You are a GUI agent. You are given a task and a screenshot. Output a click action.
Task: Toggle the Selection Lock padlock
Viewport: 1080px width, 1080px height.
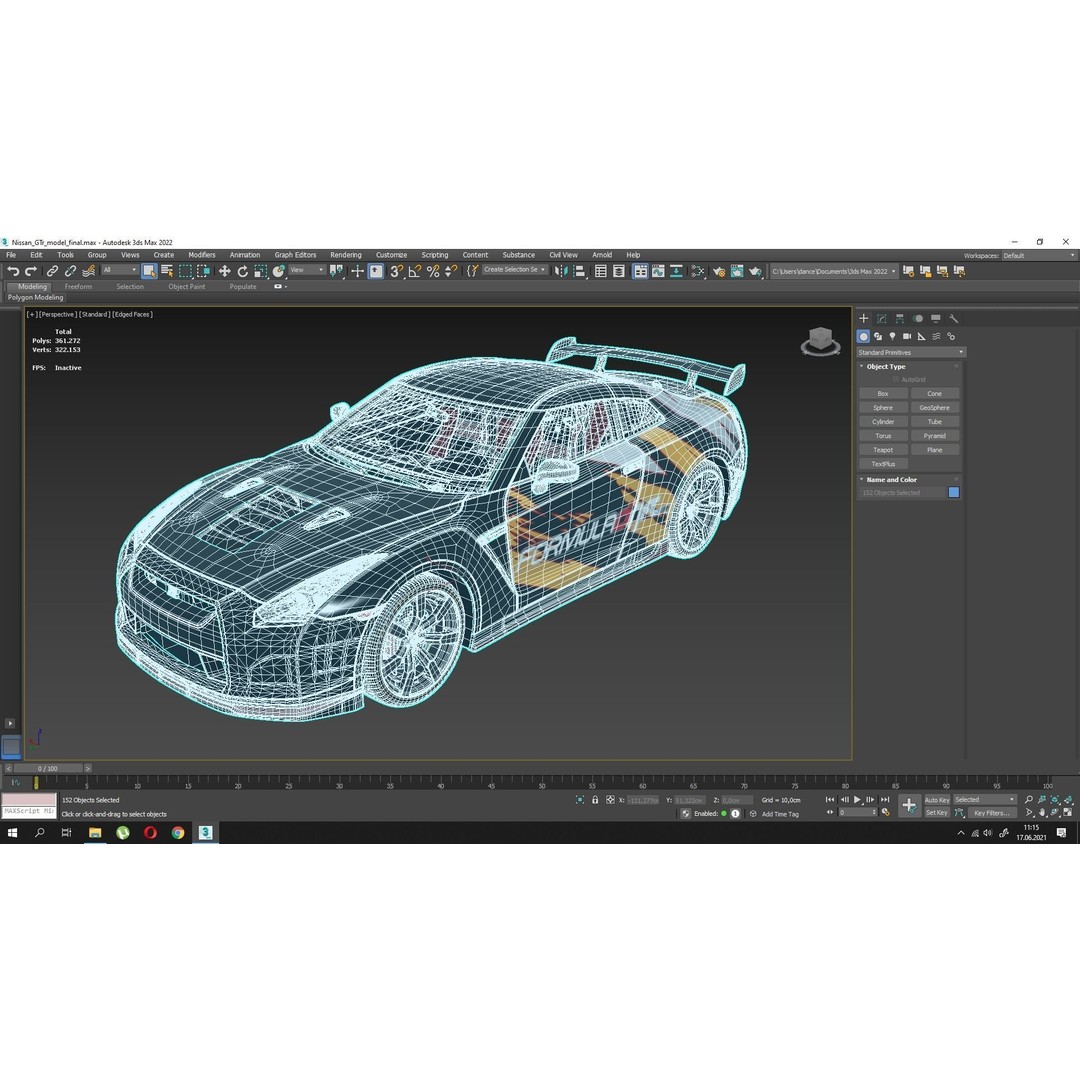pos(595,800)
